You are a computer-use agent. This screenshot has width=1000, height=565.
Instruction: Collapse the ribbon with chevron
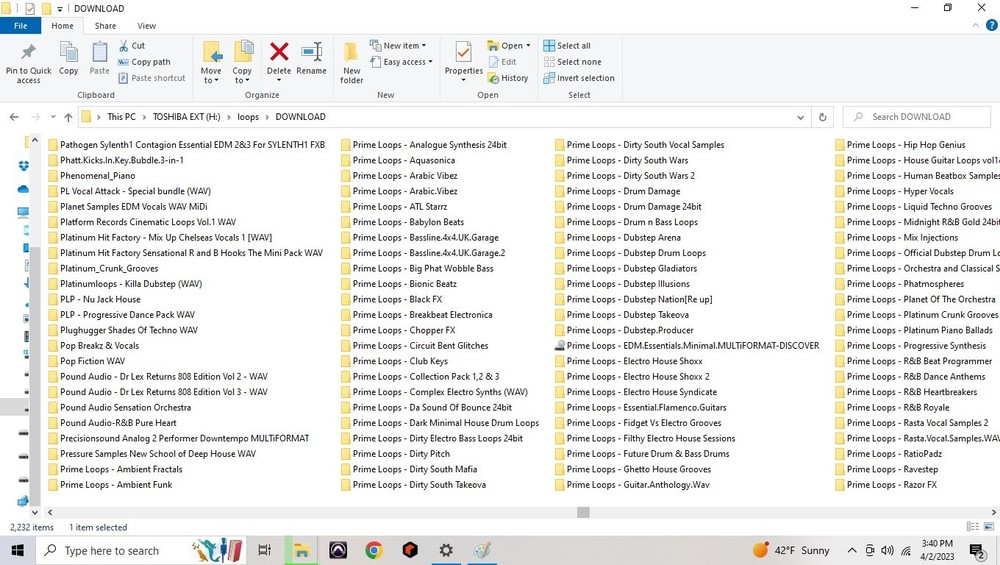(976, 26)
